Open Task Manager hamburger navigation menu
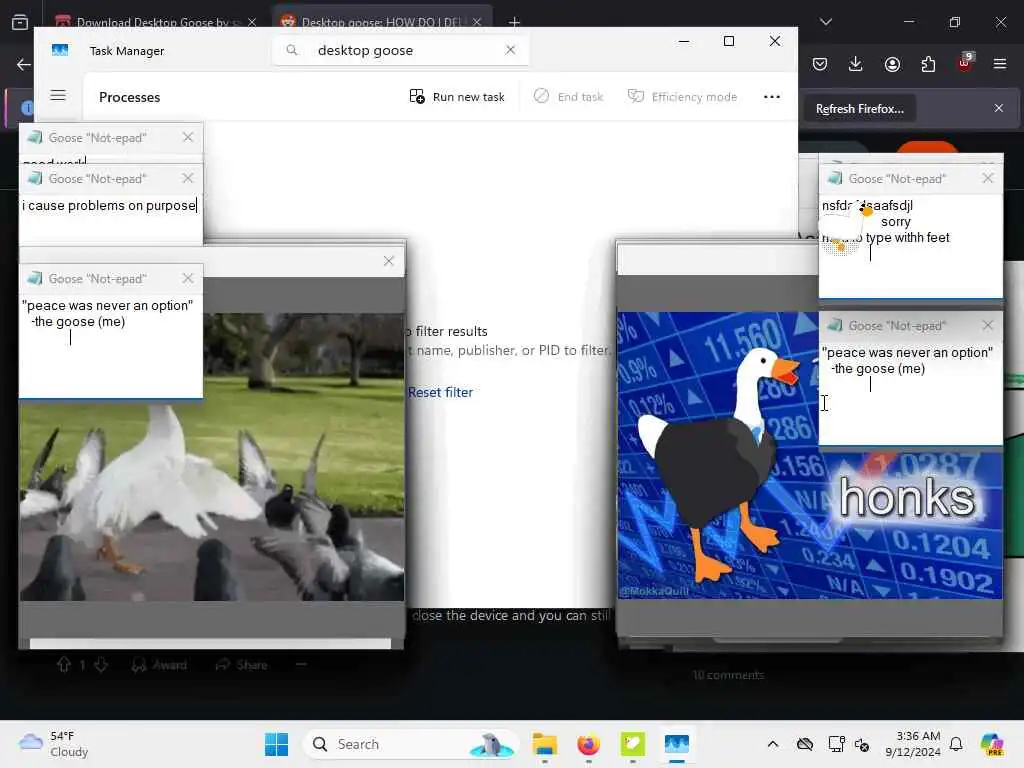Screen dimensions: 1024x768 tap(58, 95)
